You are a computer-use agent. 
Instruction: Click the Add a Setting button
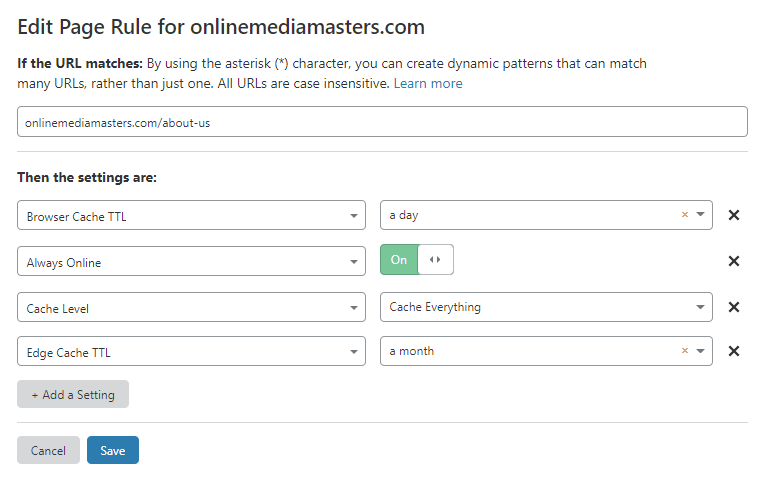tap(73, 394)
